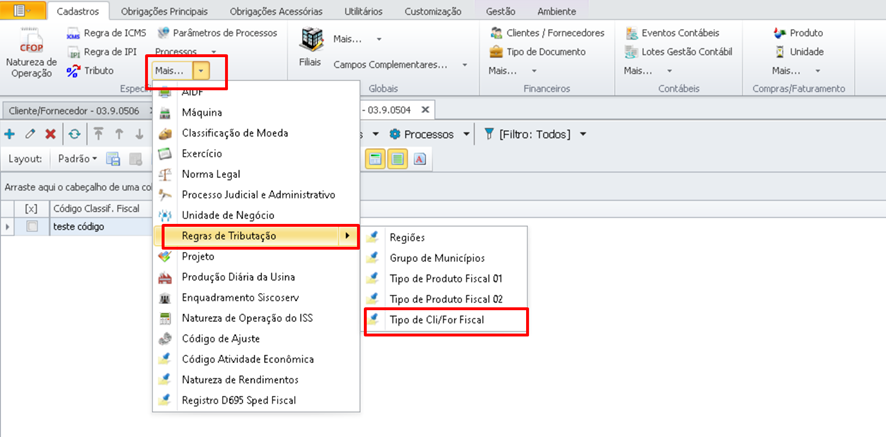Screen dimensions: 886x437
Task: Open the Tributo registration
Action: [90, 71]
